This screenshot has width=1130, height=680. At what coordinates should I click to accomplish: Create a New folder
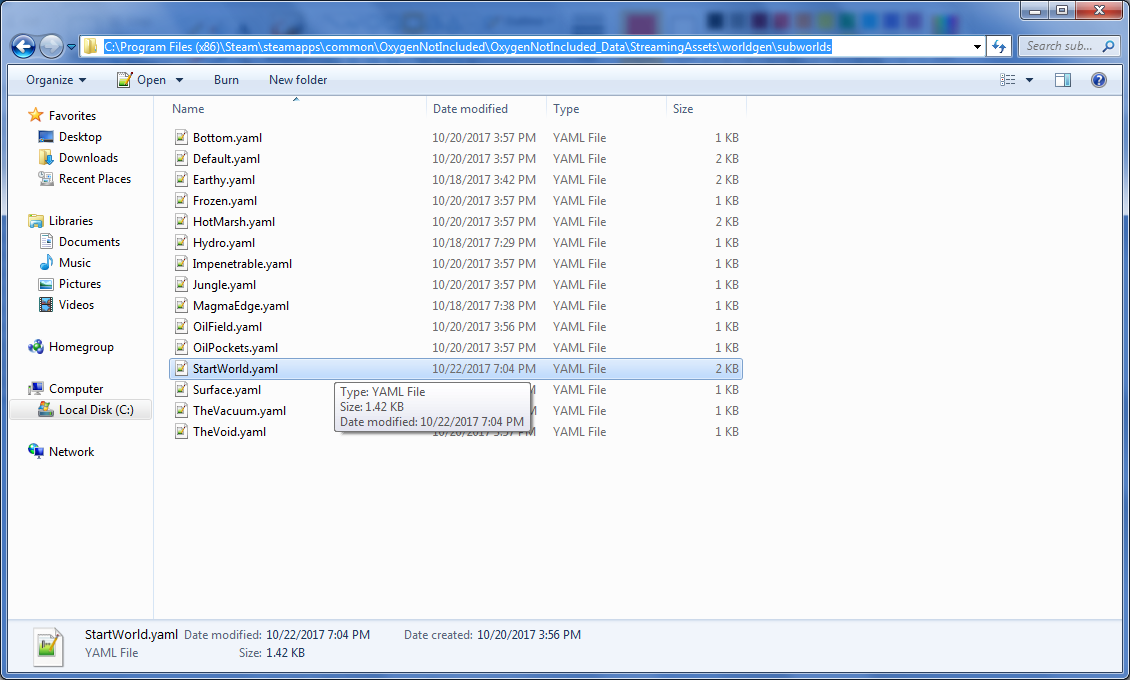point(298,80)
